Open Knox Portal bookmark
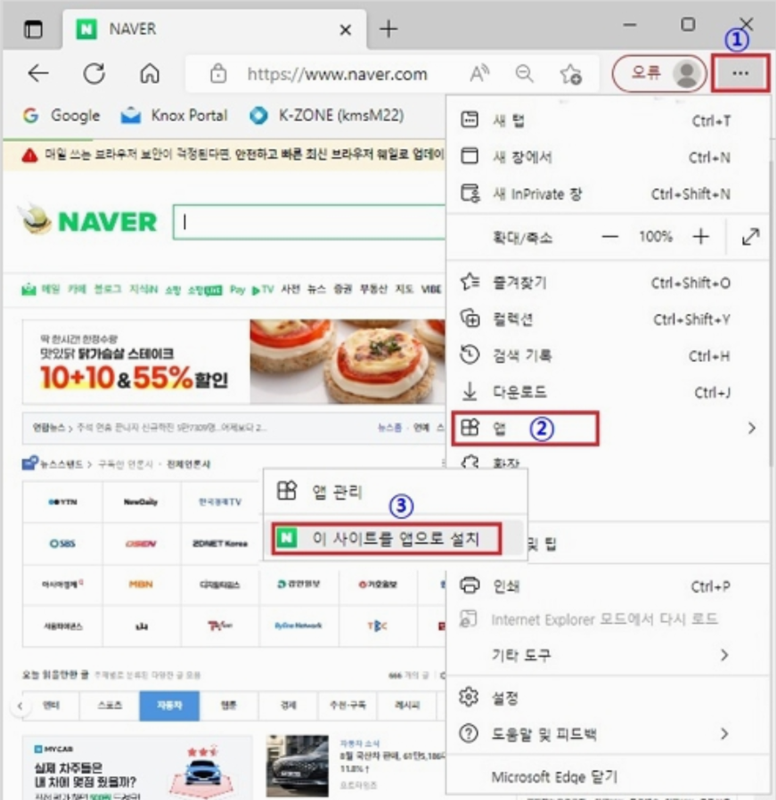The image size is (776, 800). point(173,116)
